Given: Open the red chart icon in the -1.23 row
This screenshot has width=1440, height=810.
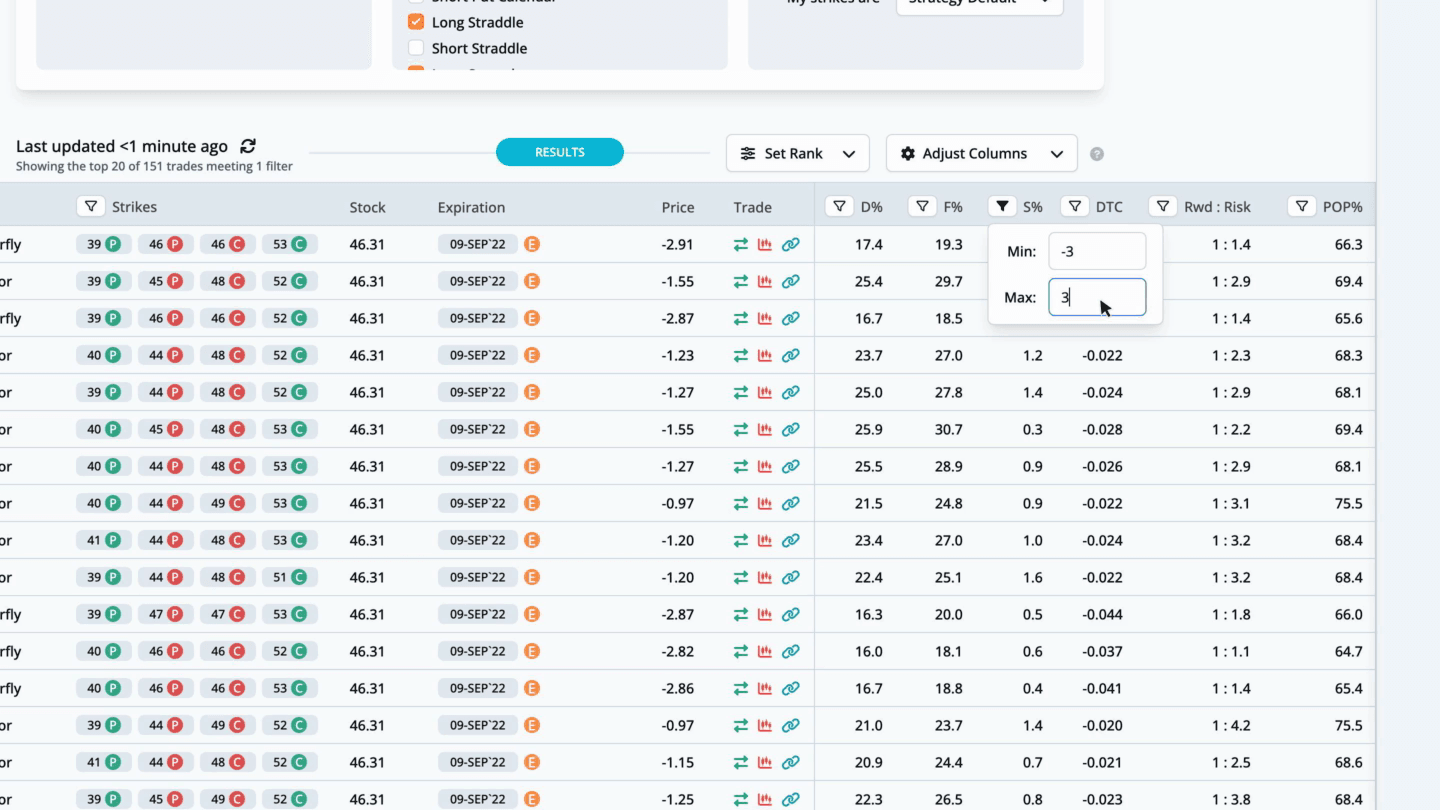Looking at the screenshot, I should (x=765, y=355).
